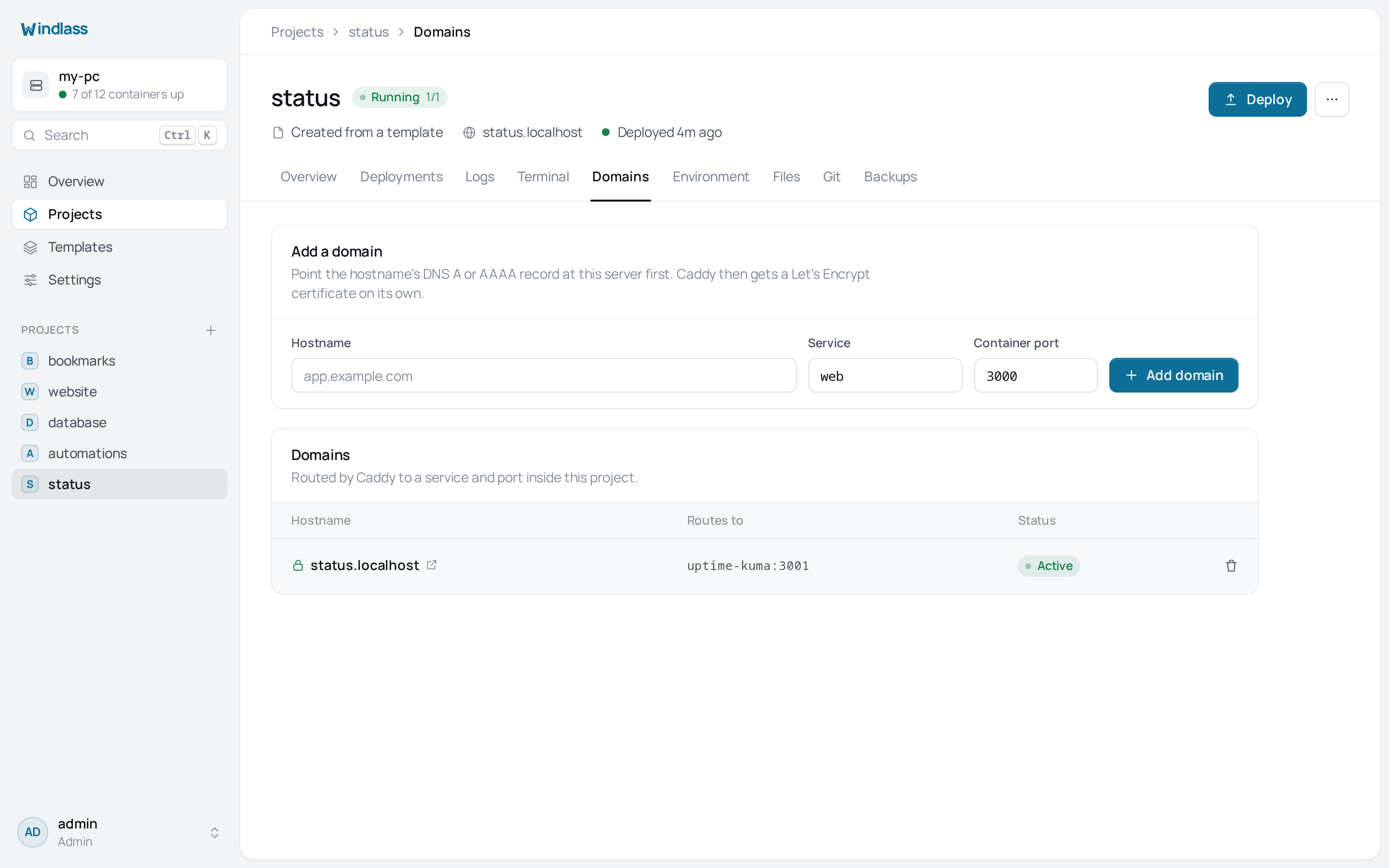Click the Running 1/1 status badge
The image size is (1389, 868).
click(x=399, y=97)
